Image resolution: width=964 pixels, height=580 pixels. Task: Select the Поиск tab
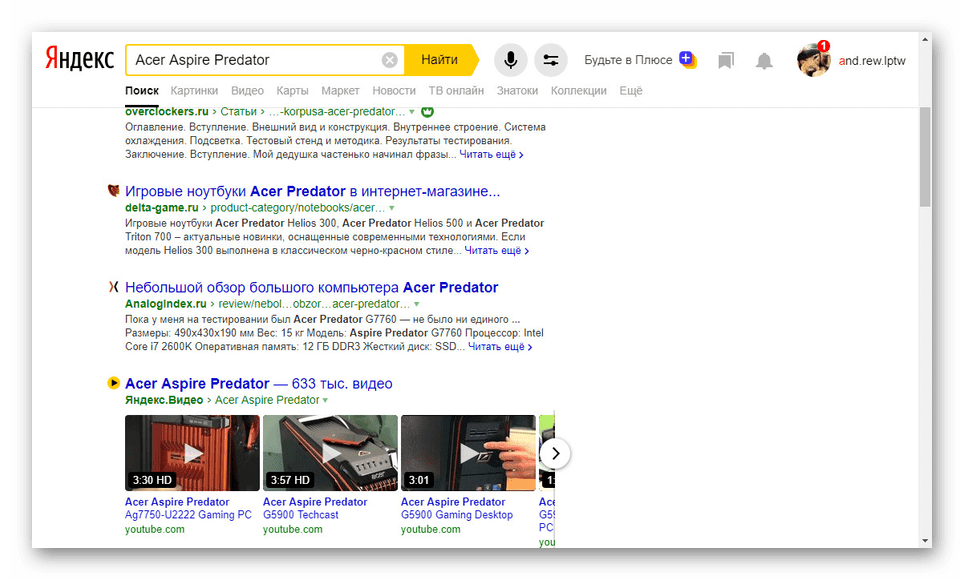coord(142,90)
